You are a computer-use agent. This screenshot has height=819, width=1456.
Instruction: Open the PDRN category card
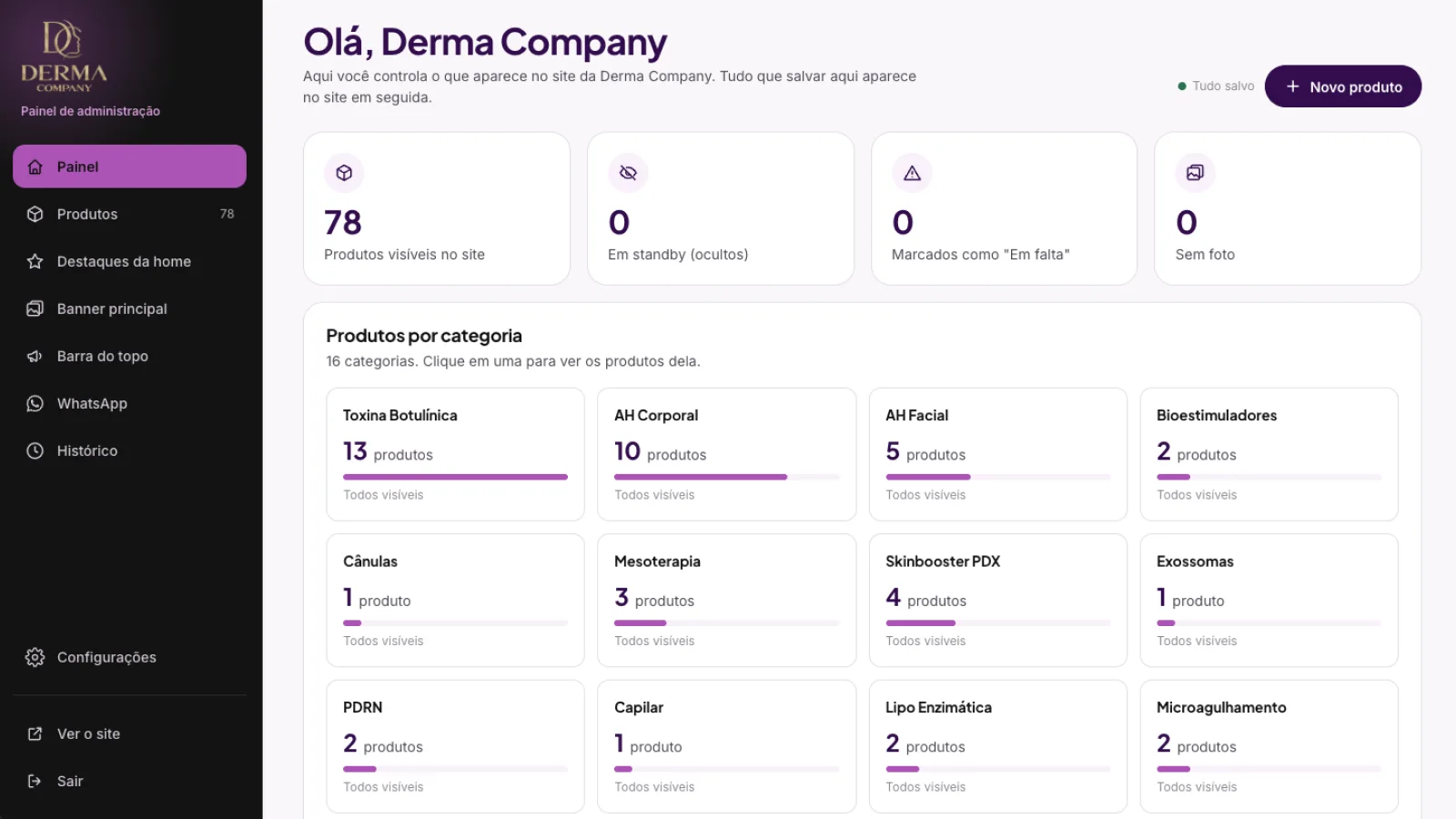coord(455,746)
